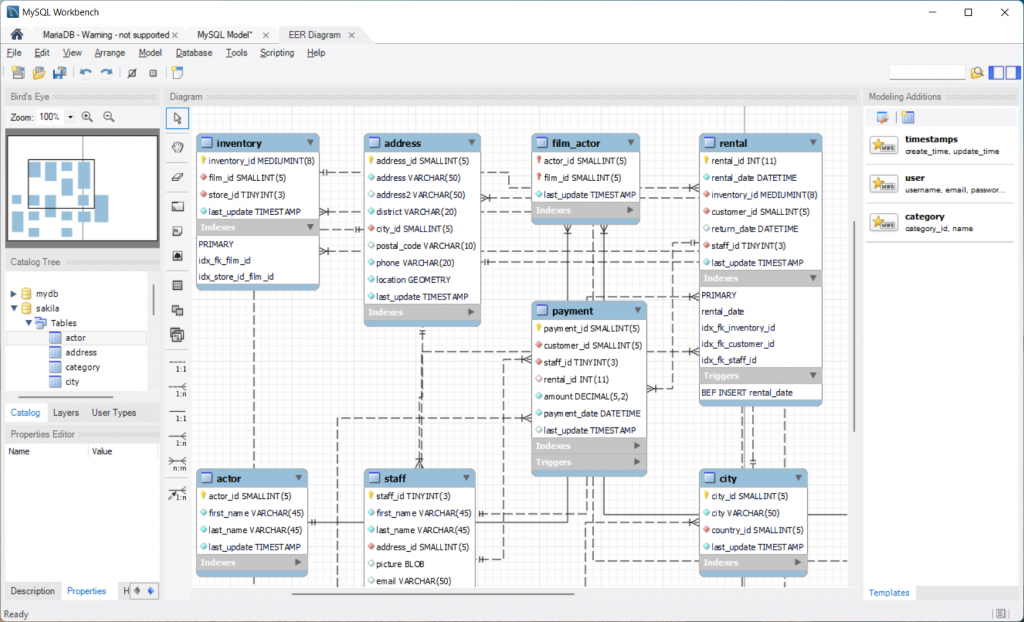Open the Database menu
This screenshot has height=622, width=1024.
click(194, 53)
